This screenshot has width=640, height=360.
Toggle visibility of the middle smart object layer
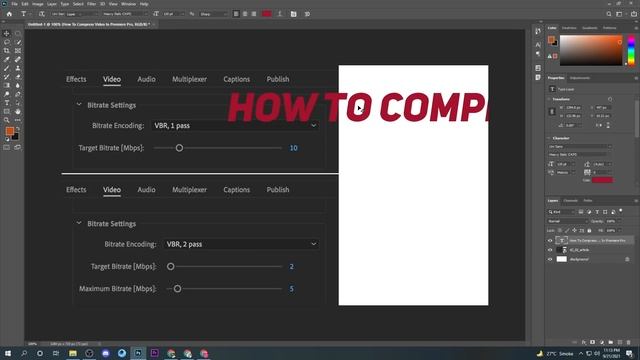[x=550, y=250]
